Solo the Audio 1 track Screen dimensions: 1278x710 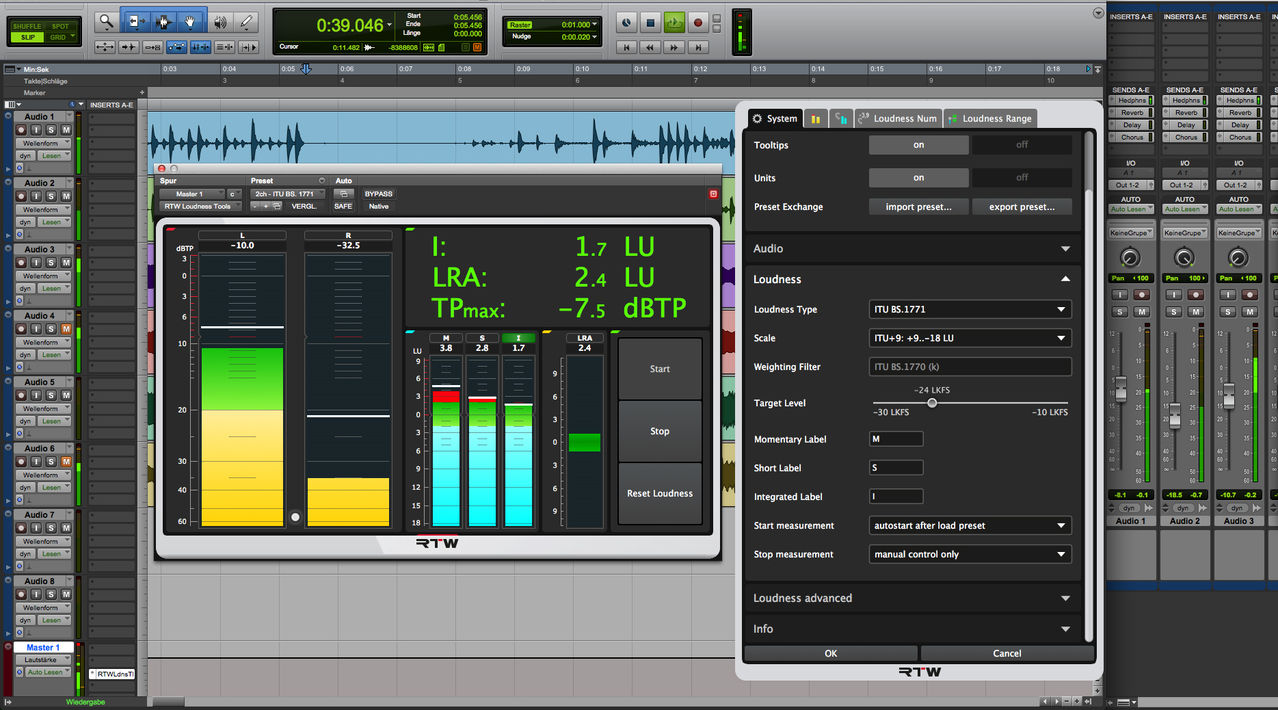50,130
